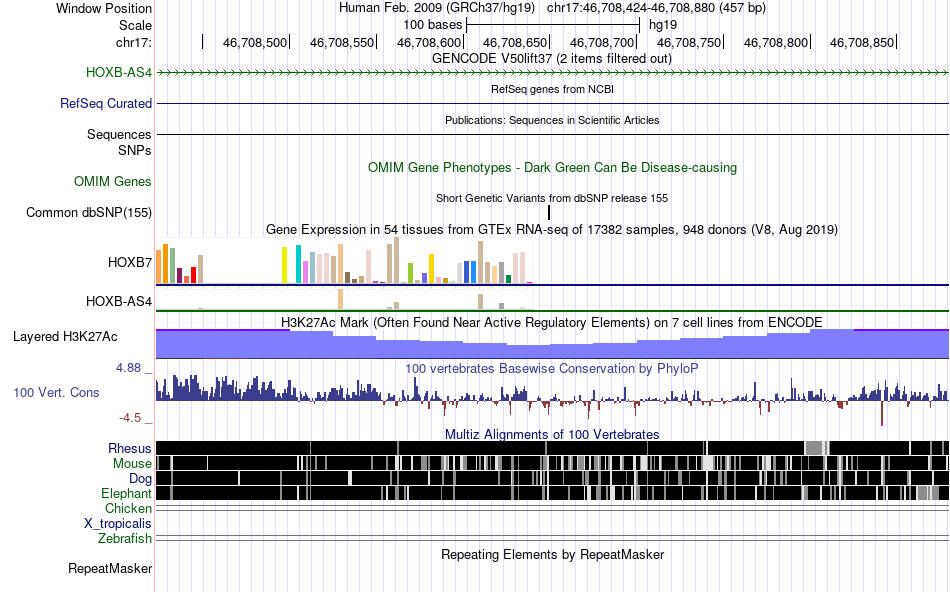Viewport: 950px width, 592px height.
Task: Click the 4.88 PhyloP upper scale value
Action: coord(128,368)
